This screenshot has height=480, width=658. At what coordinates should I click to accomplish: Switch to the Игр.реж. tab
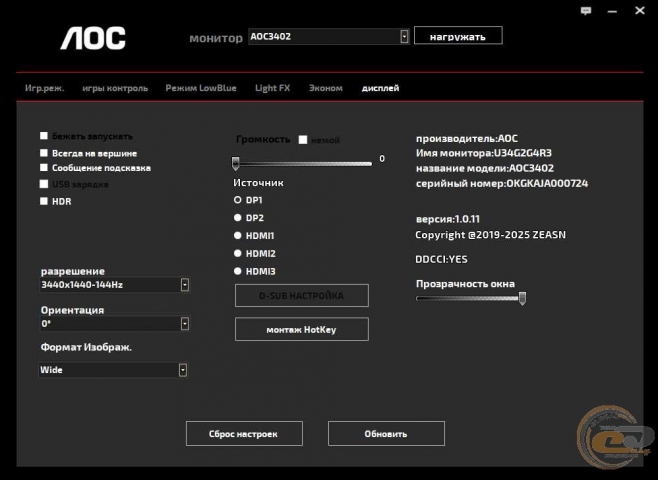click(44, 88)
